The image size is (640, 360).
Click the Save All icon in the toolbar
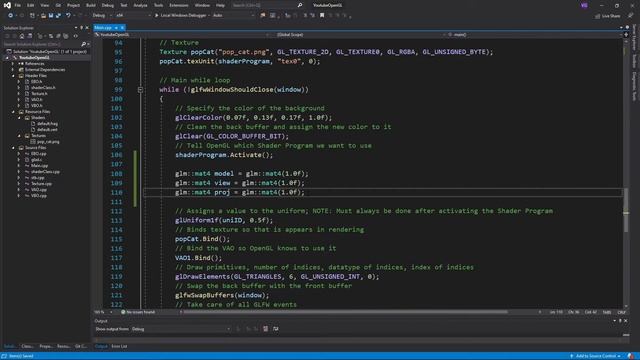pos(58,16)
